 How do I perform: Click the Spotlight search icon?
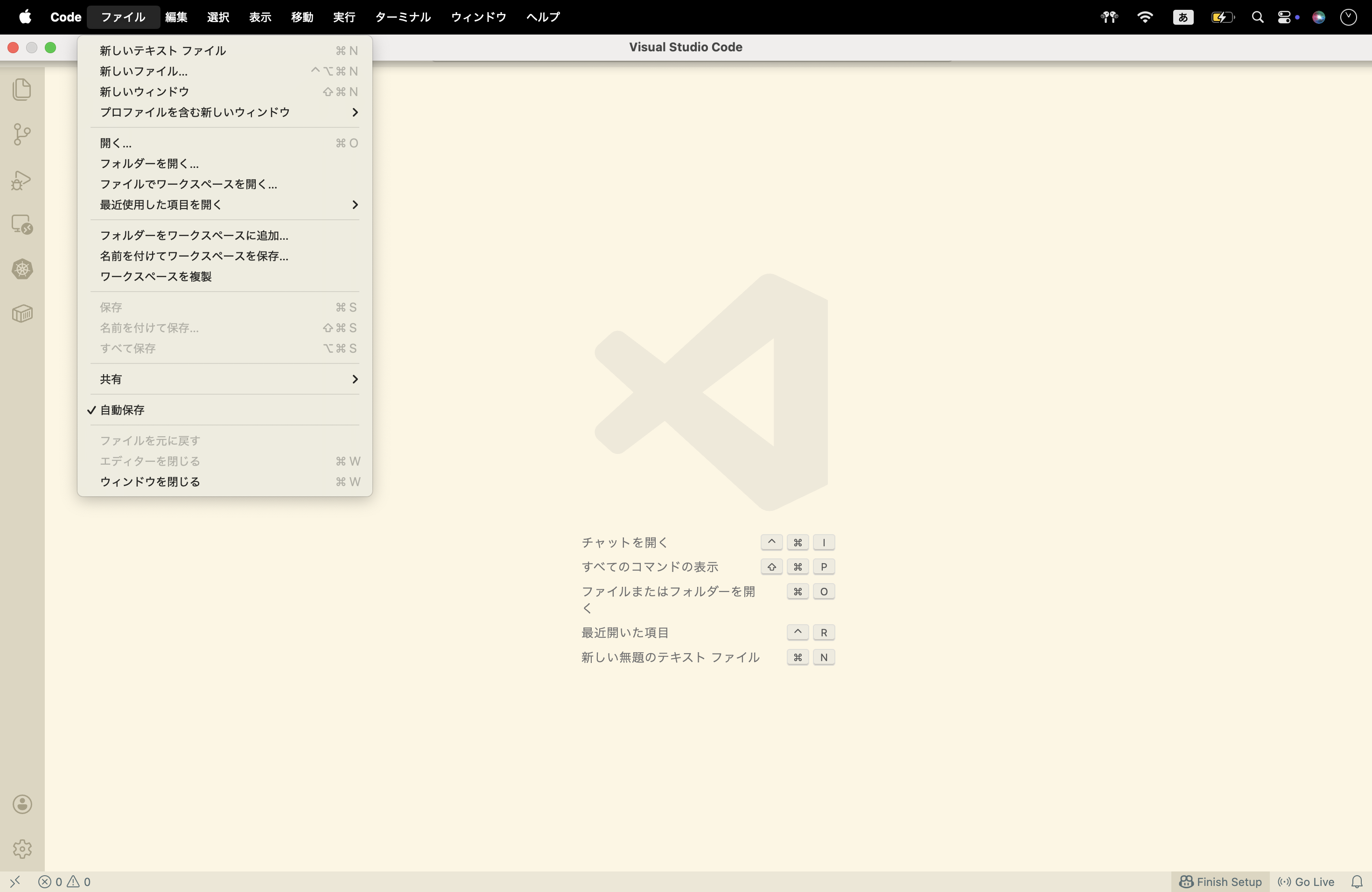click(x=1258, y=17)
